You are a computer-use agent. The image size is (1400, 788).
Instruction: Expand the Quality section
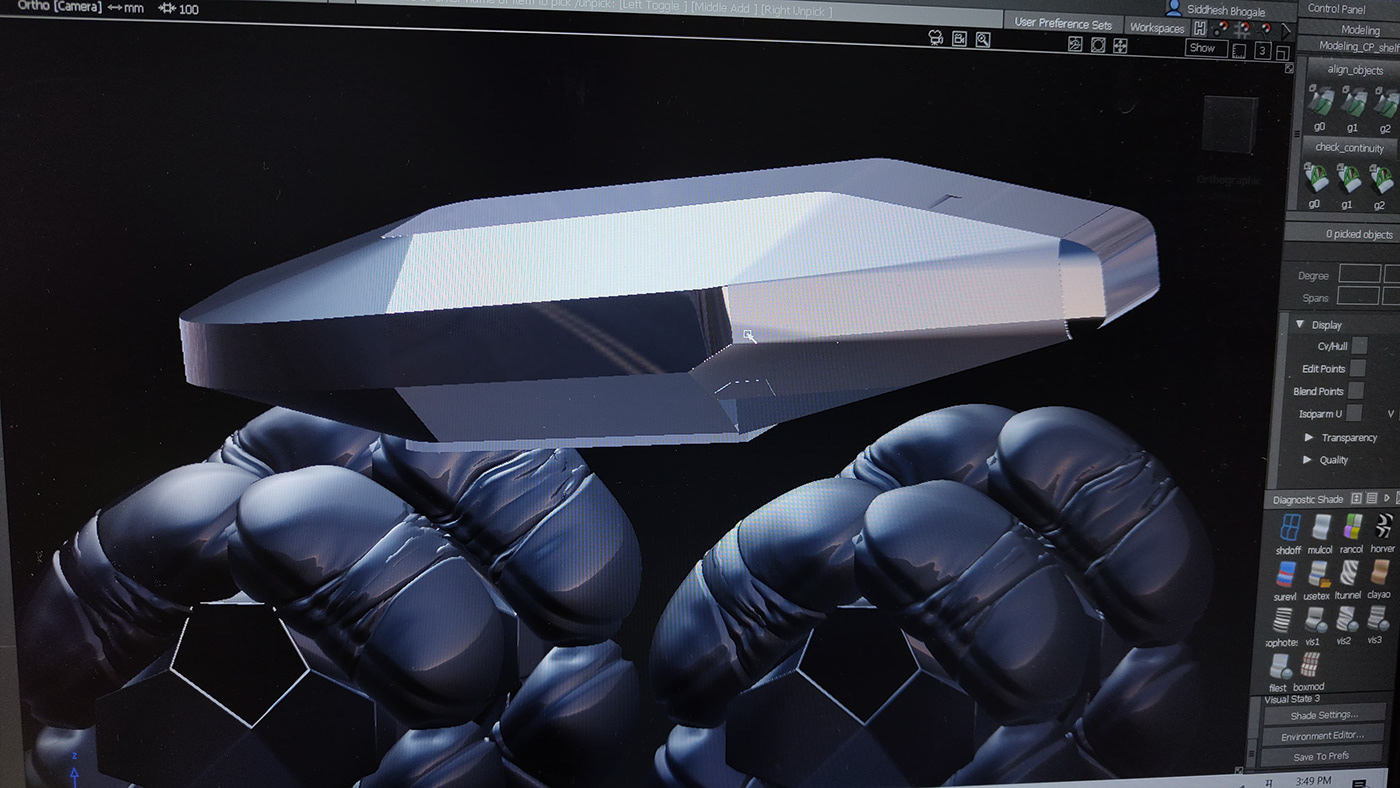1309,460
